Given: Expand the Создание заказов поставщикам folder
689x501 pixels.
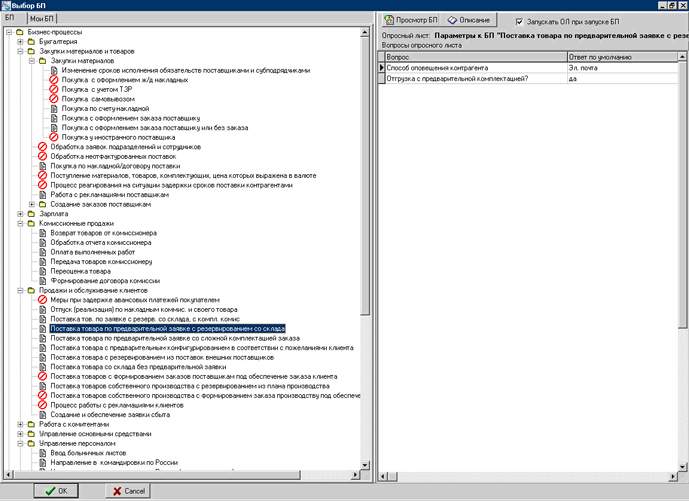Looking at the screenshot, I should coord(32,204).
